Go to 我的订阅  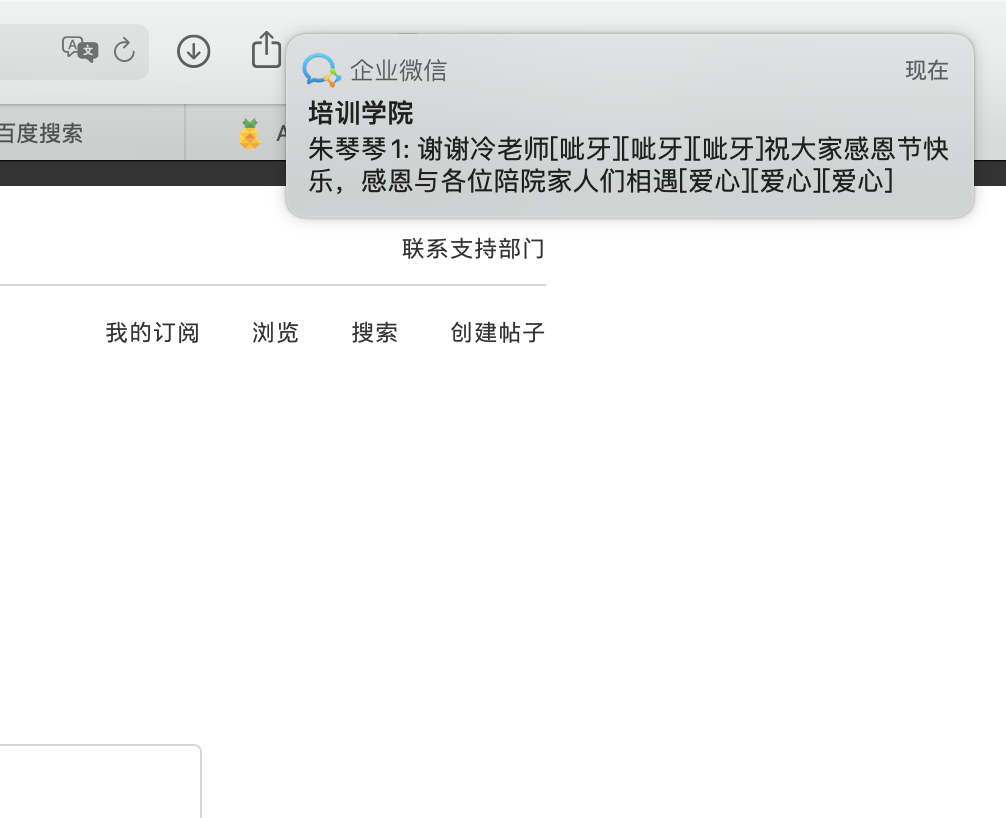(152, 333)
